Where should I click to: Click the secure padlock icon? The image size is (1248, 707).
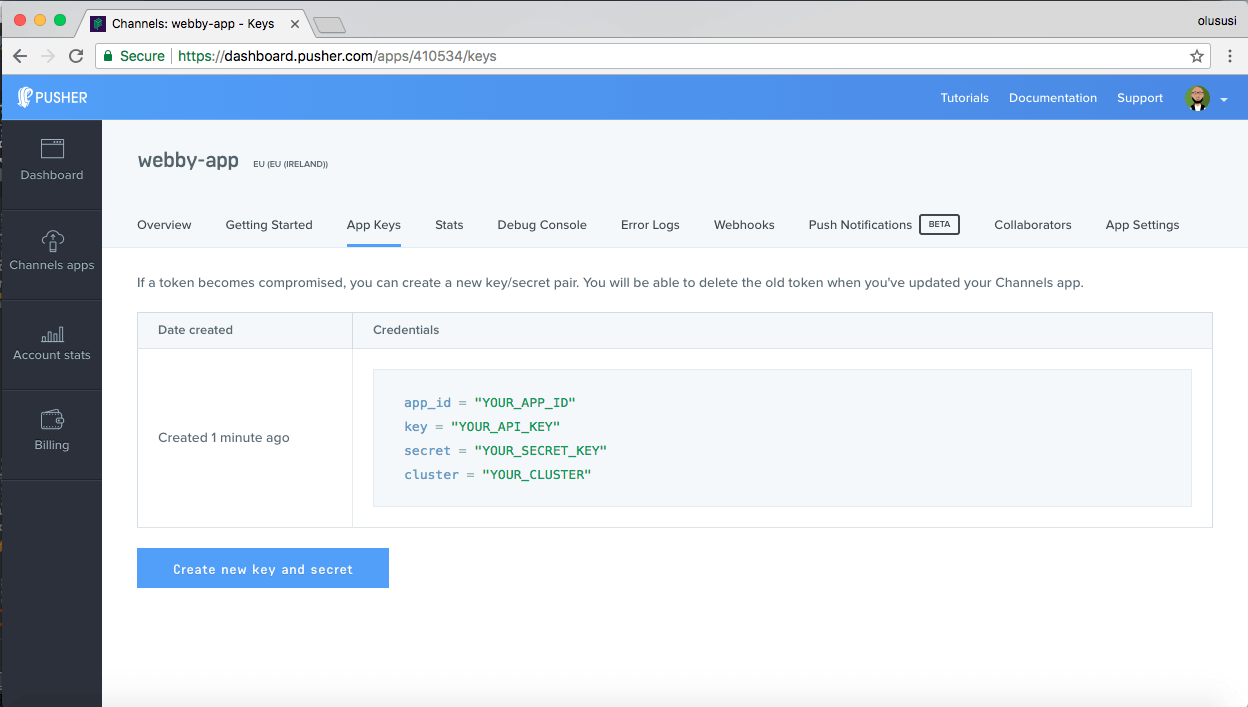(x=109, y=56)
